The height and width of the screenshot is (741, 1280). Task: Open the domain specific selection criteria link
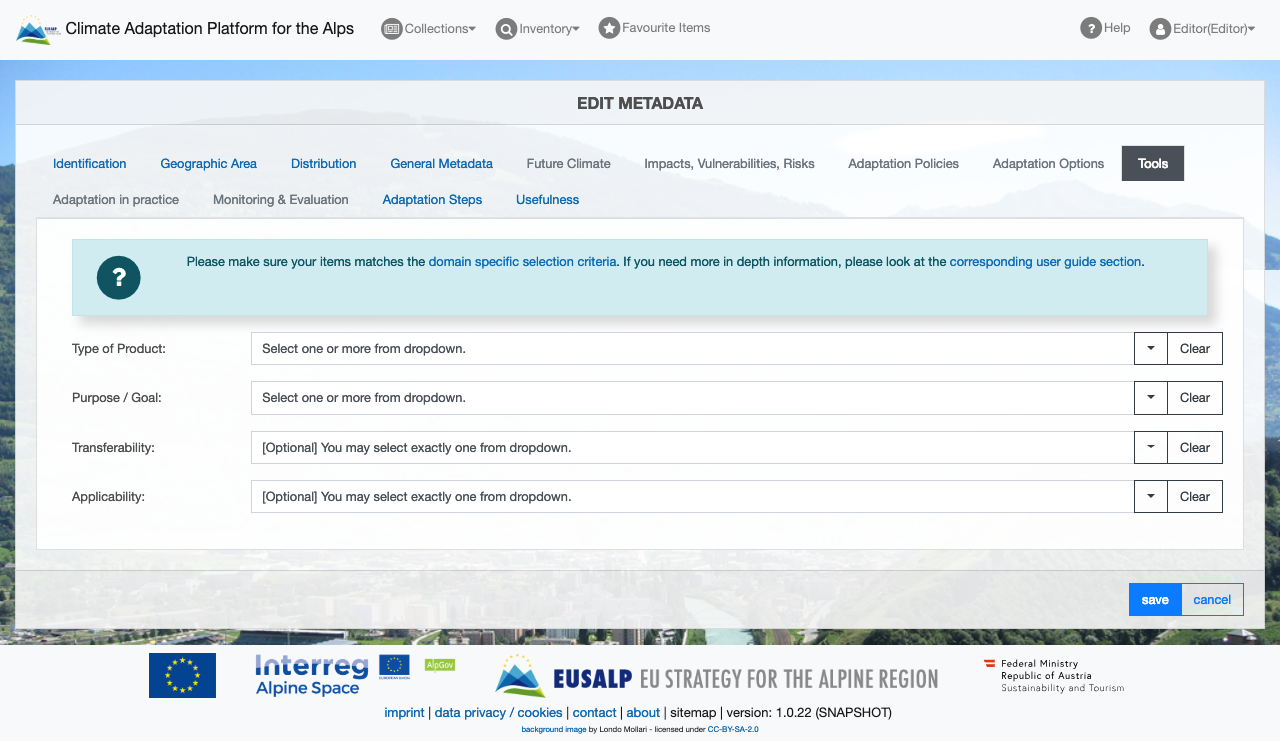[x=522, y=262]
